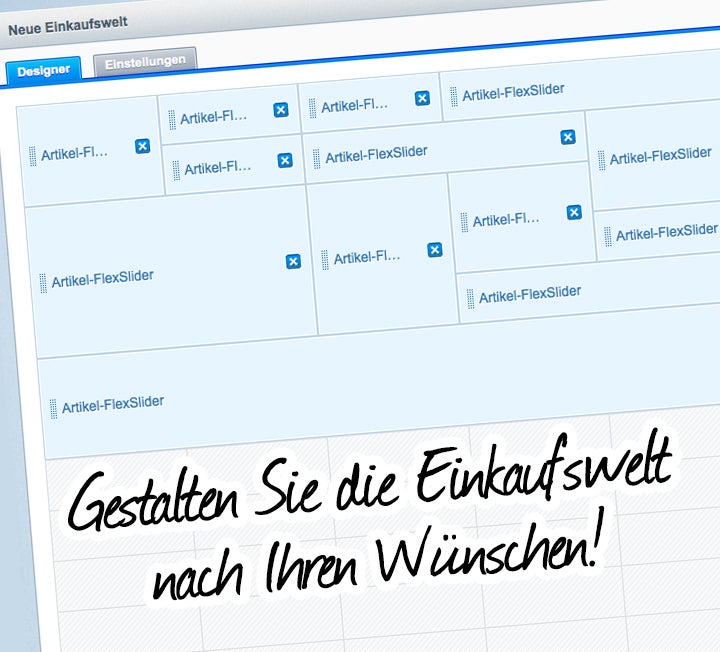720x652 pixels.
Task: Select the lower Artikel-FlexSlider cut off at right edge
Action: click(x=666, y=232)
